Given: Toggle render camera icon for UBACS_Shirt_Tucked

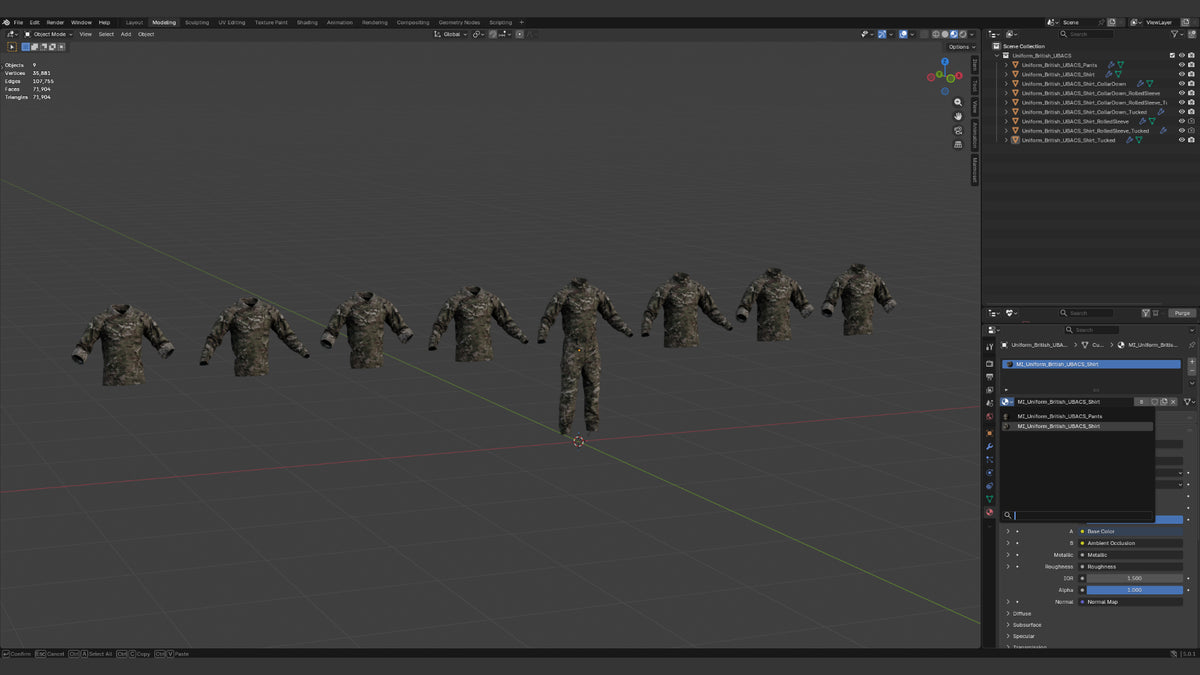Looking at the screenshot, I should [x=1191, y=140].
